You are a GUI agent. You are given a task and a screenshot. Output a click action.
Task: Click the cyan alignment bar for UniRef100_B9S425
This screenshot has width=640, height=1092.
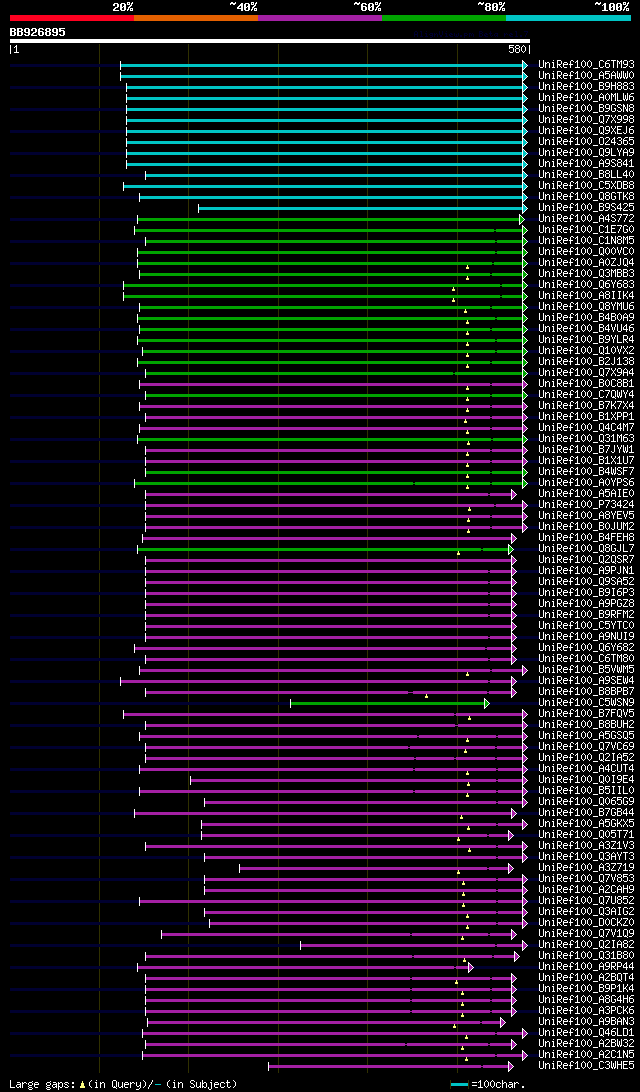[x=361, y=208]
